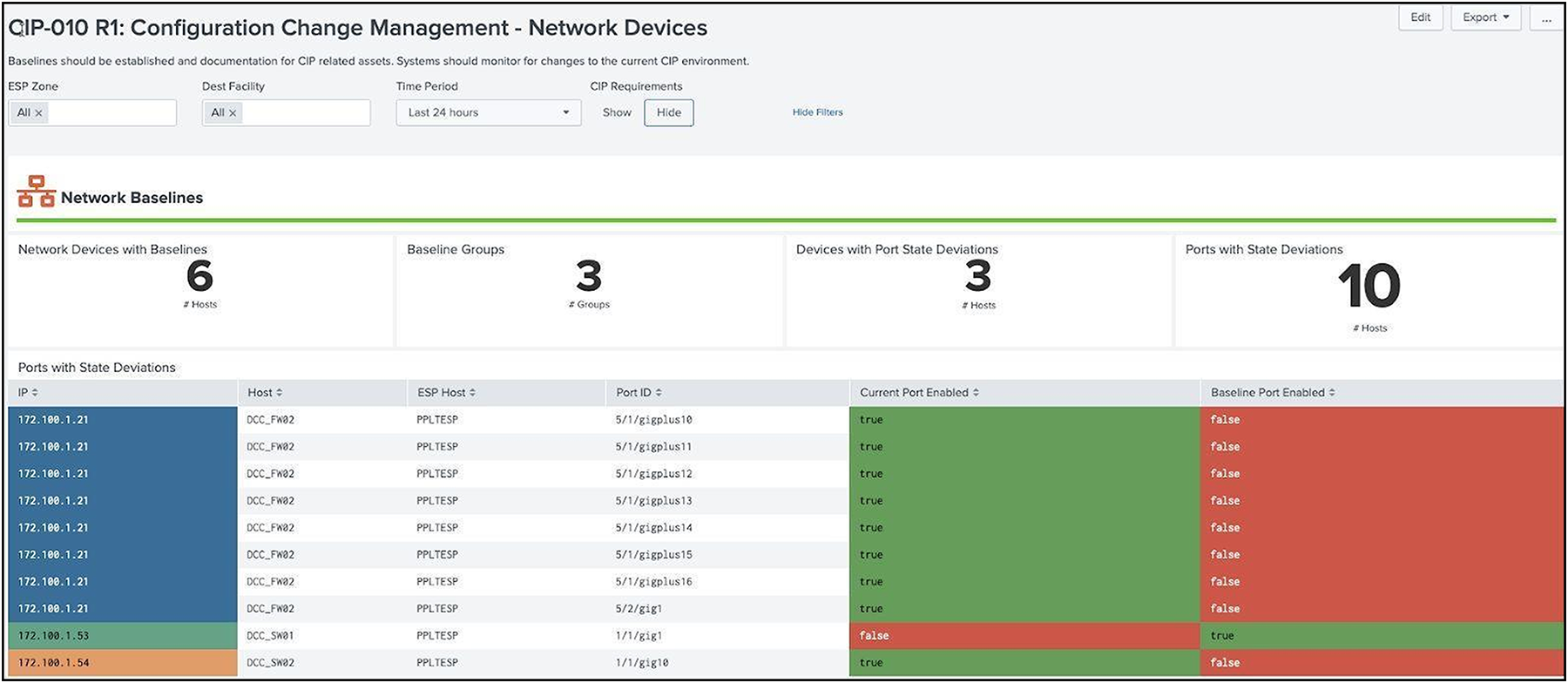Click port ID 5/1/gigplus10
The height and width of the screenshot is (683, 1568).
pyautogui.click(x=654, y=420)
